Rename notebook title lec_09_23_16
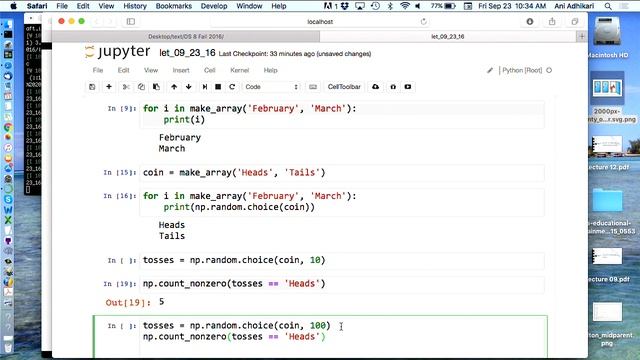This screenshot has height=360, width=640. [x=187, y=53]
